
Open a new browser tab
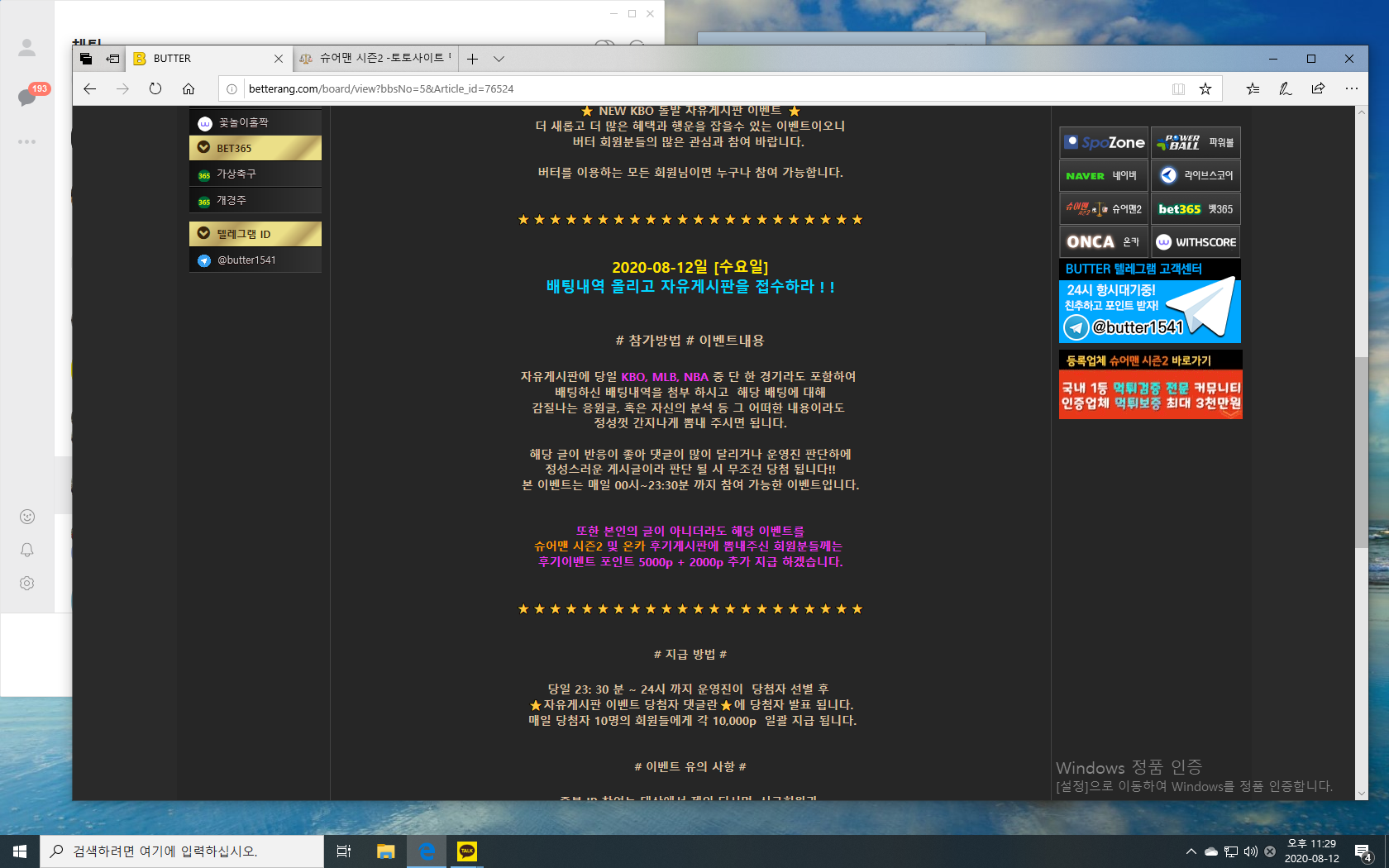coord(472,59)
